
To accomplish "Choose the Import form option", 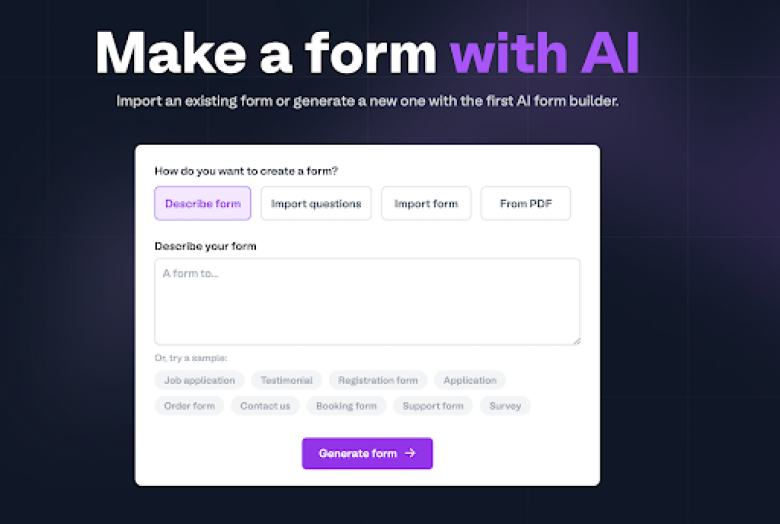I will click(x=426, y=203).
